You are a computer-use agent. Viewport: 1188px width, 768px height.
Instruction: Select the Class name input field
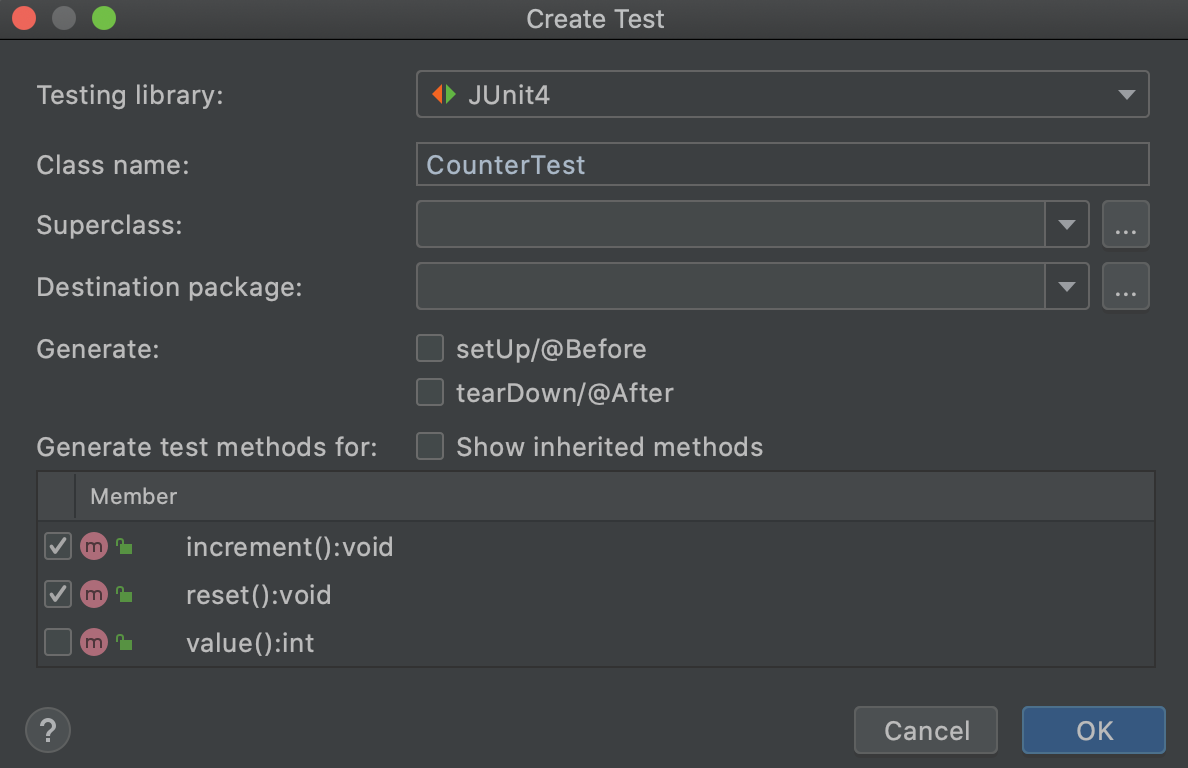(x=780, y=164)
